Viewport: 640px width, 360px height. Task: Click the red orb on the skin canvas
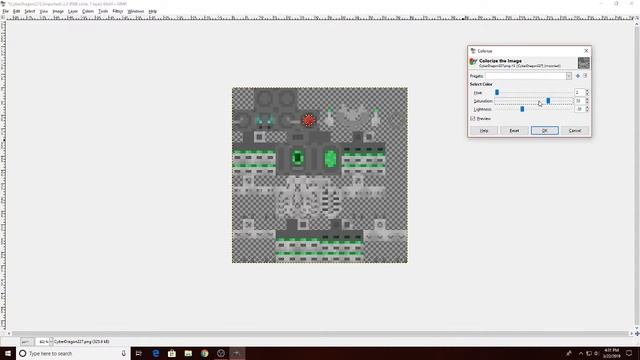coord(309,120)
